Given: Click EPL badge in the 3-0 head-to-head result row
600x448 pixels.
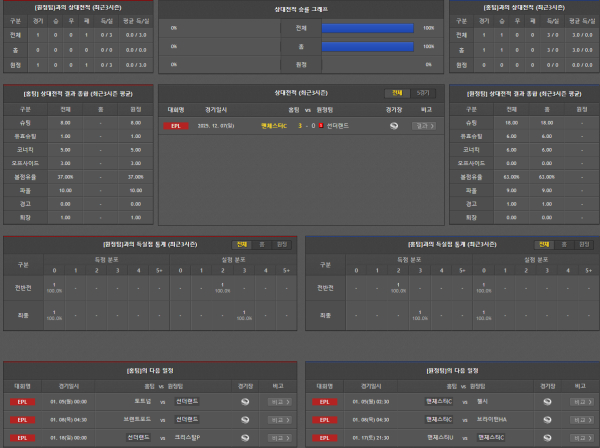Looking at the screenshot, I should 175,126.
